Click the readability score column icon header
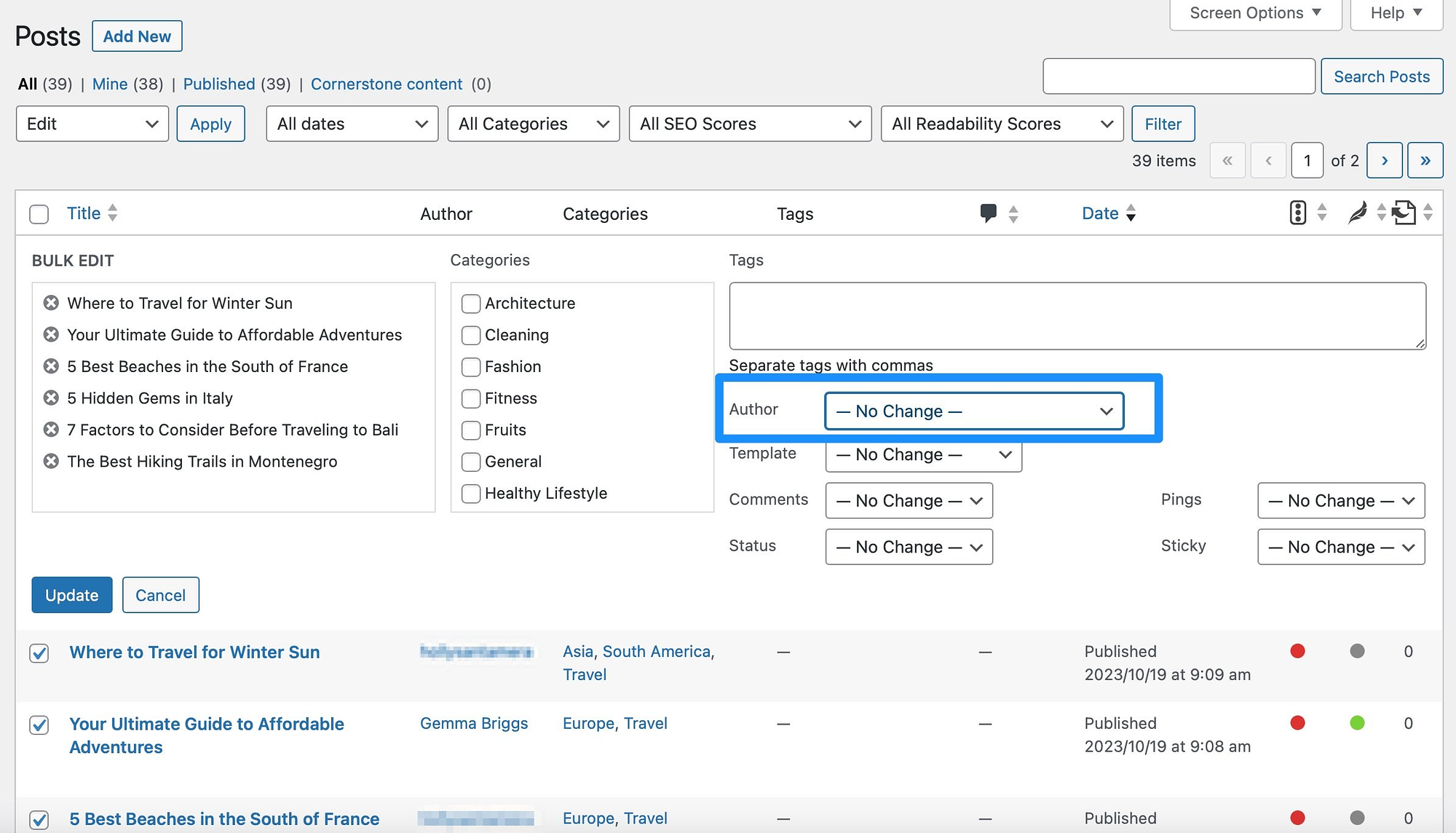The image size is (1456, 833). pyautogui.click(x=1356, y=212)
